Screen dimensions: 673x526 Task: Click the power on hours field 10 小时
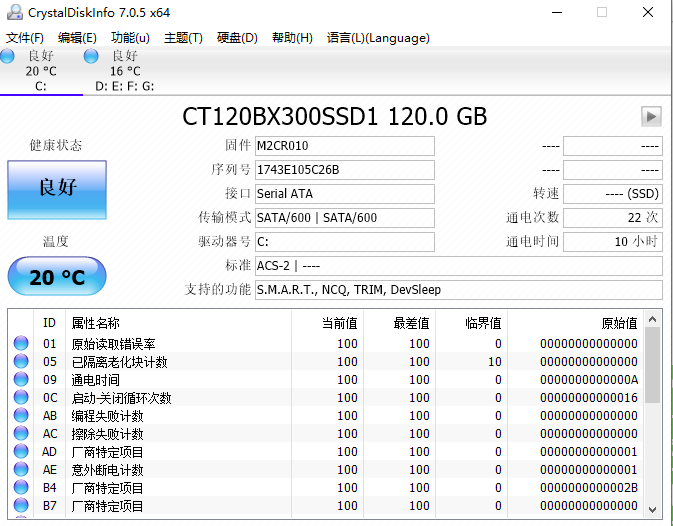(613, 242)
